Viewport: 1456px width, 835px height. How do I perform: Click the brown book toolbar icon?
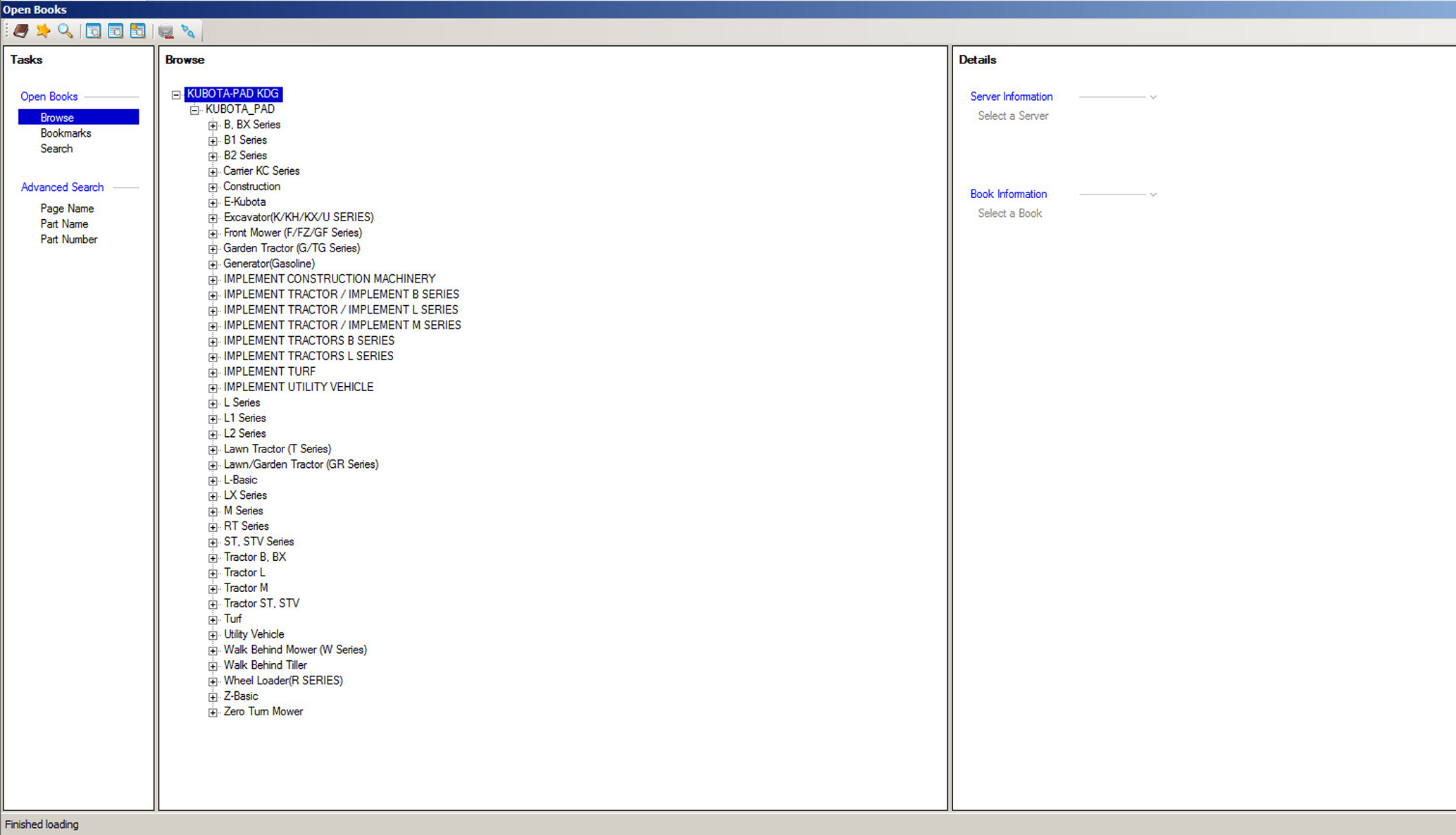click(x=21, y=31)
